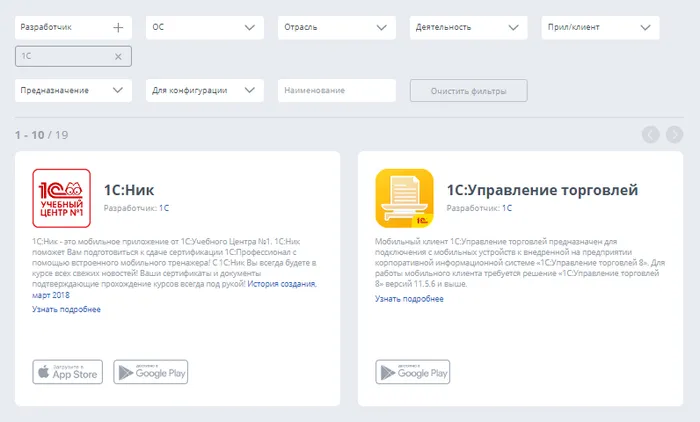700x422 pixels.
Task: Open the 1С:Управление торговлей title
Action: coord(542,190)
